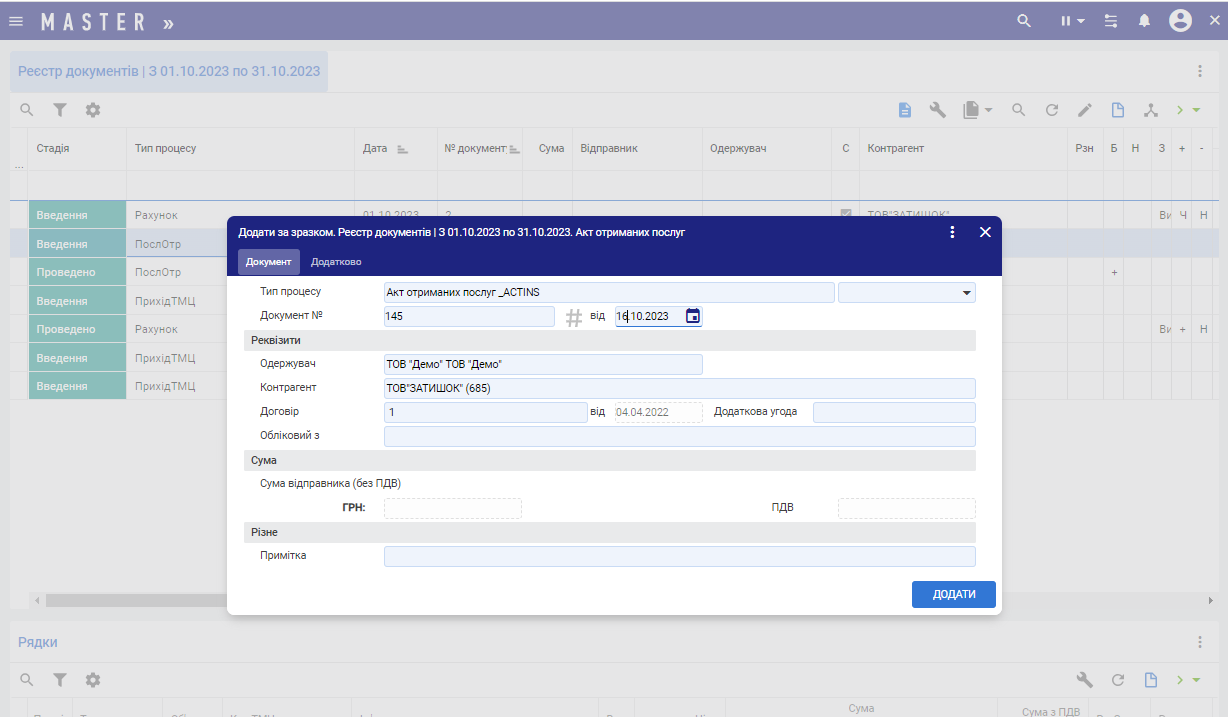Open calendar picker for document date
This screenshot has height=717, width=1228.
tap(692, 316)
